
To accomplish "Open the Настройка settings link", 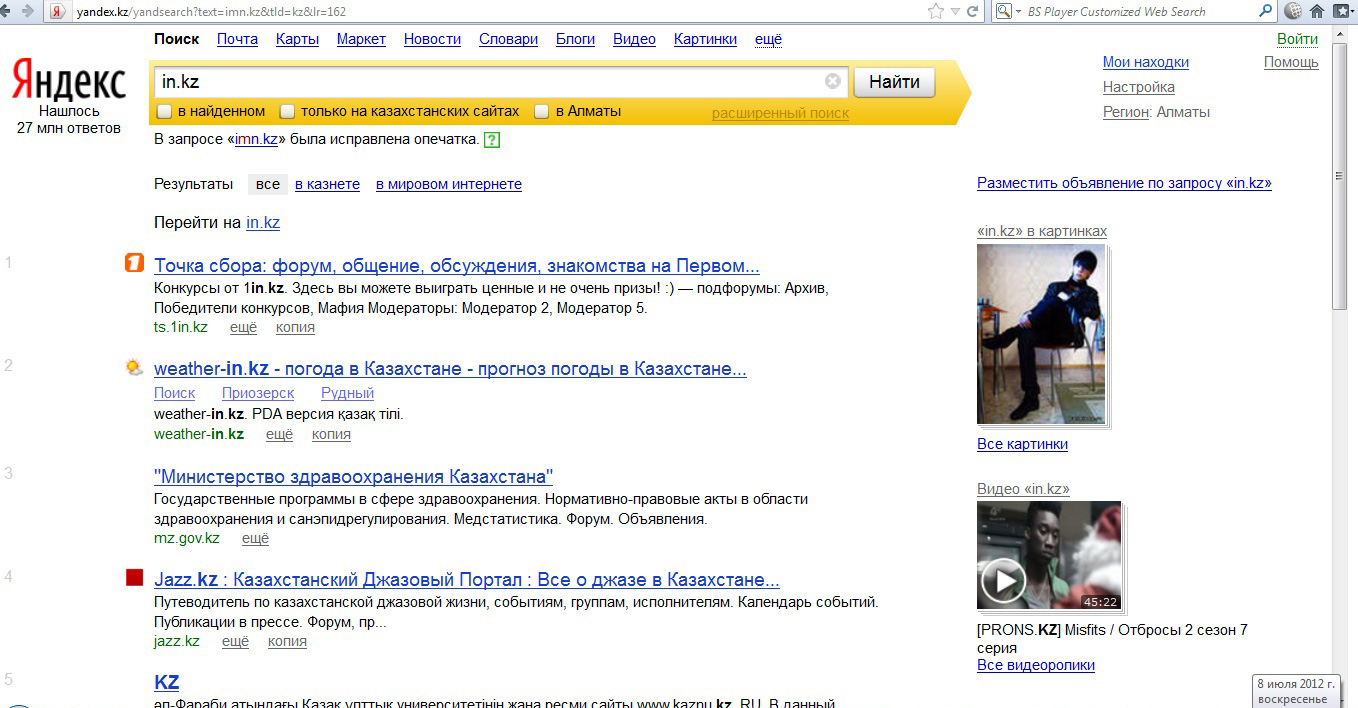I will tap(1139, 87).
